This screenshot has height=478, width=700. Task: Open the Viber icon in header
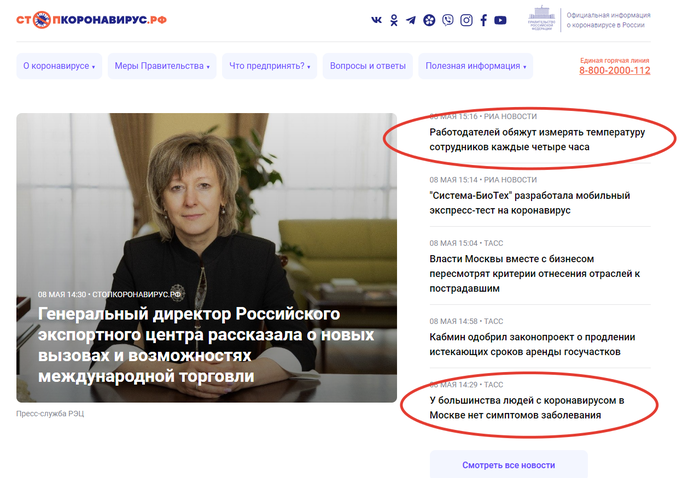[x=448, y=20]
